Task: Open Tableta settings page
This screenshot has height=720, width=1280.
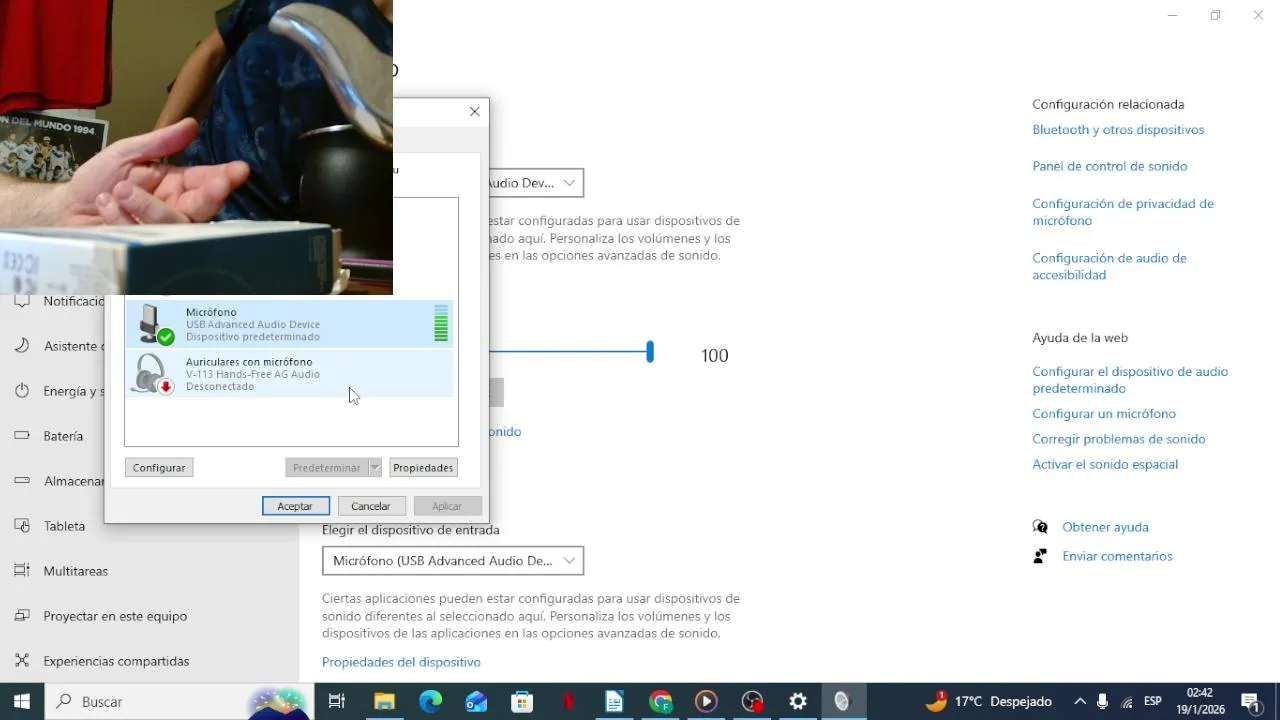Action: coord(64,526)
